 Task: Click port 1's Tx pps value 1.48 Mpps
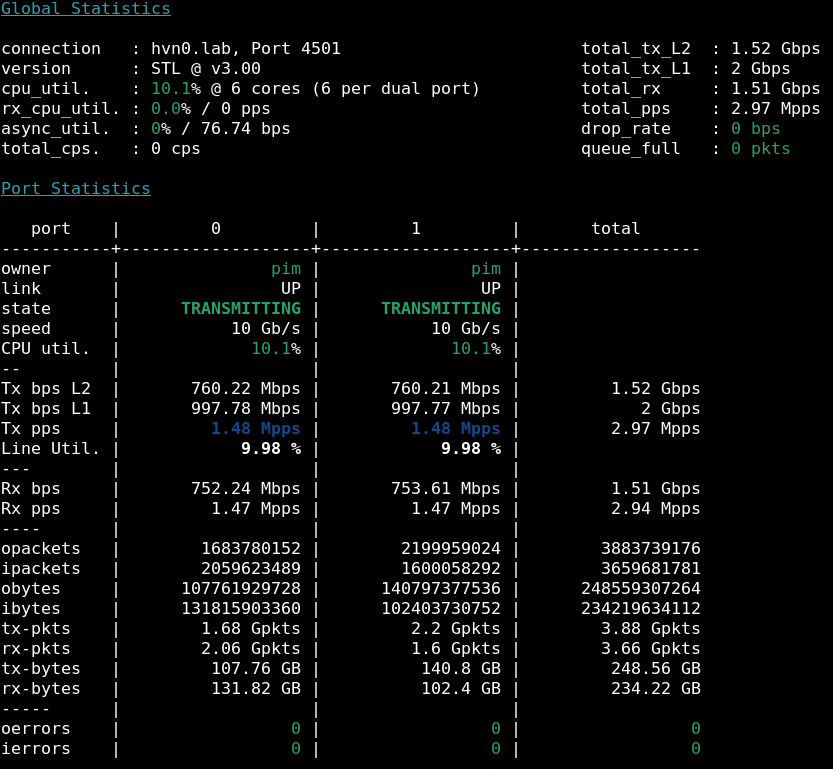tap(455, 429)
